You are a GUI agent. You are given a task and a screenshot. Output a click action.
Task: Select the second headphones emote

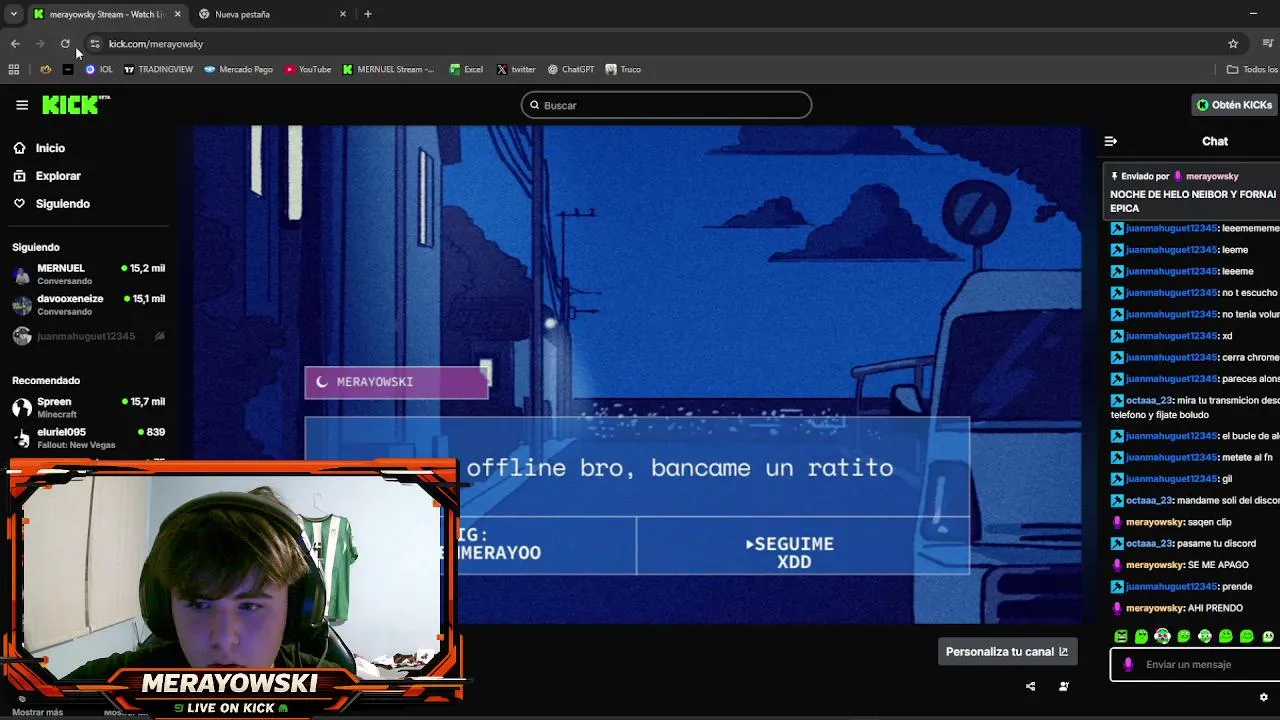1204,636
